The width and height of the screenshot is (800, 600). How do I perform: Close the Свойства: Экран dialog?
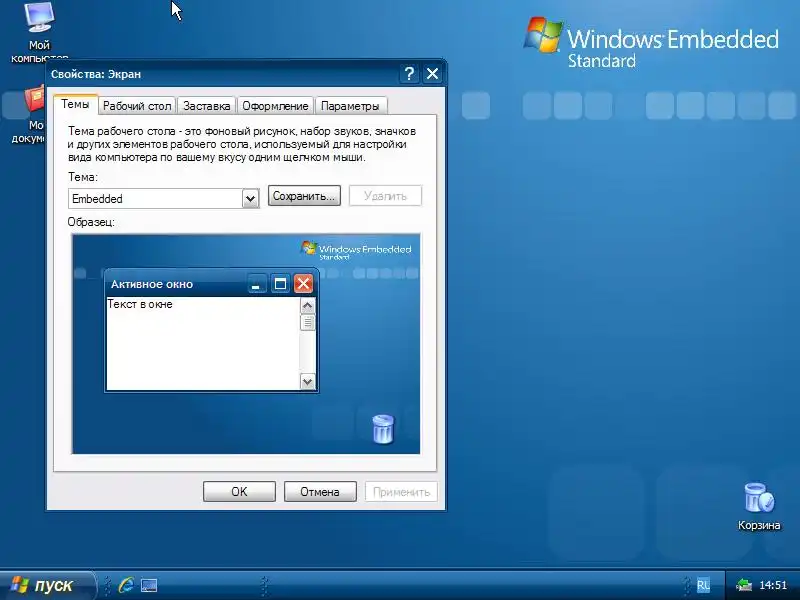tap(433, 74)
